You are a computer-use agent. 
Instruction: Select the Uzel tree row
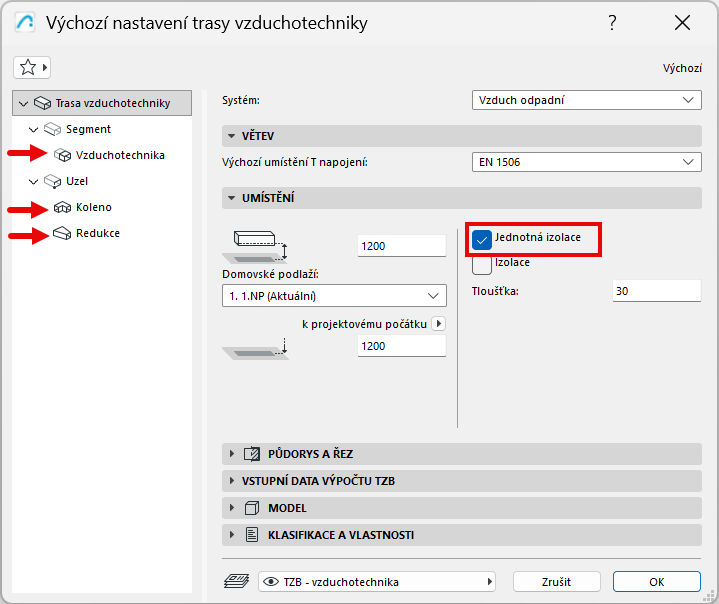point(102,182)
